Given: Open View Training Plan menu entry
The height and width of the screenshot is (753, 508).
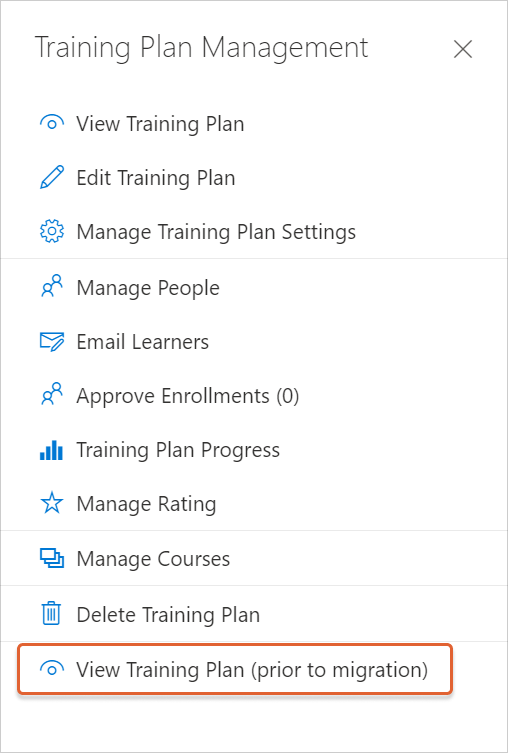Looking at the screenshot, I should pyautogui.click(x=160, y=124).
